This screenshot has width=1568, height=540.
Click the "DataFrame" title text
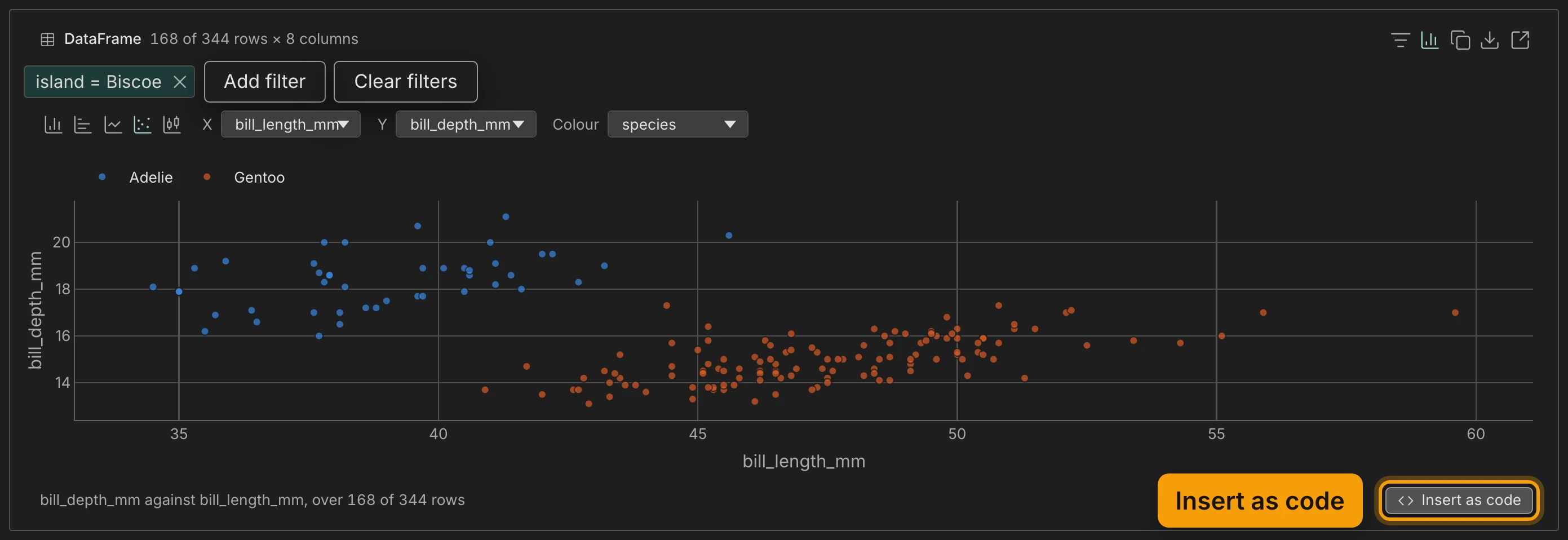(x=102, y=39)
